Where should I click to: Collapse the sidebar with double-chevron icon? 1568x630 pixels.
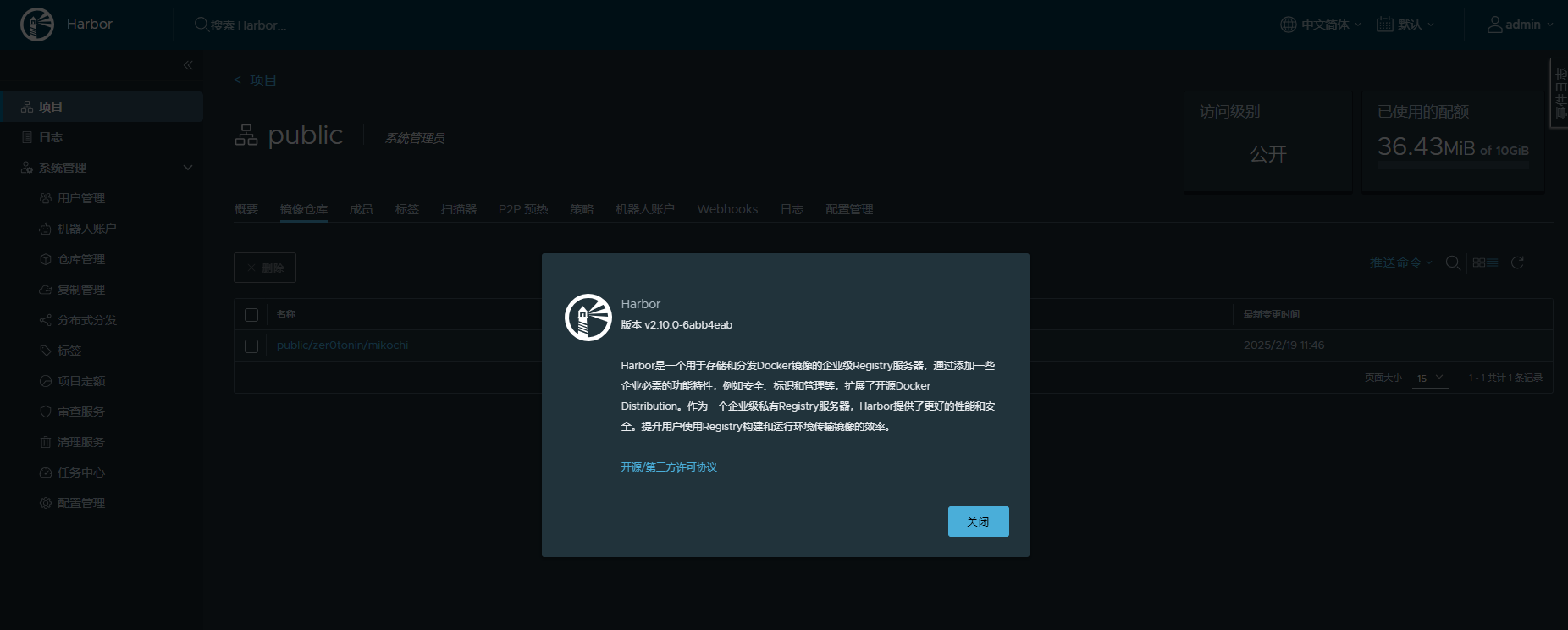point(188,65)
